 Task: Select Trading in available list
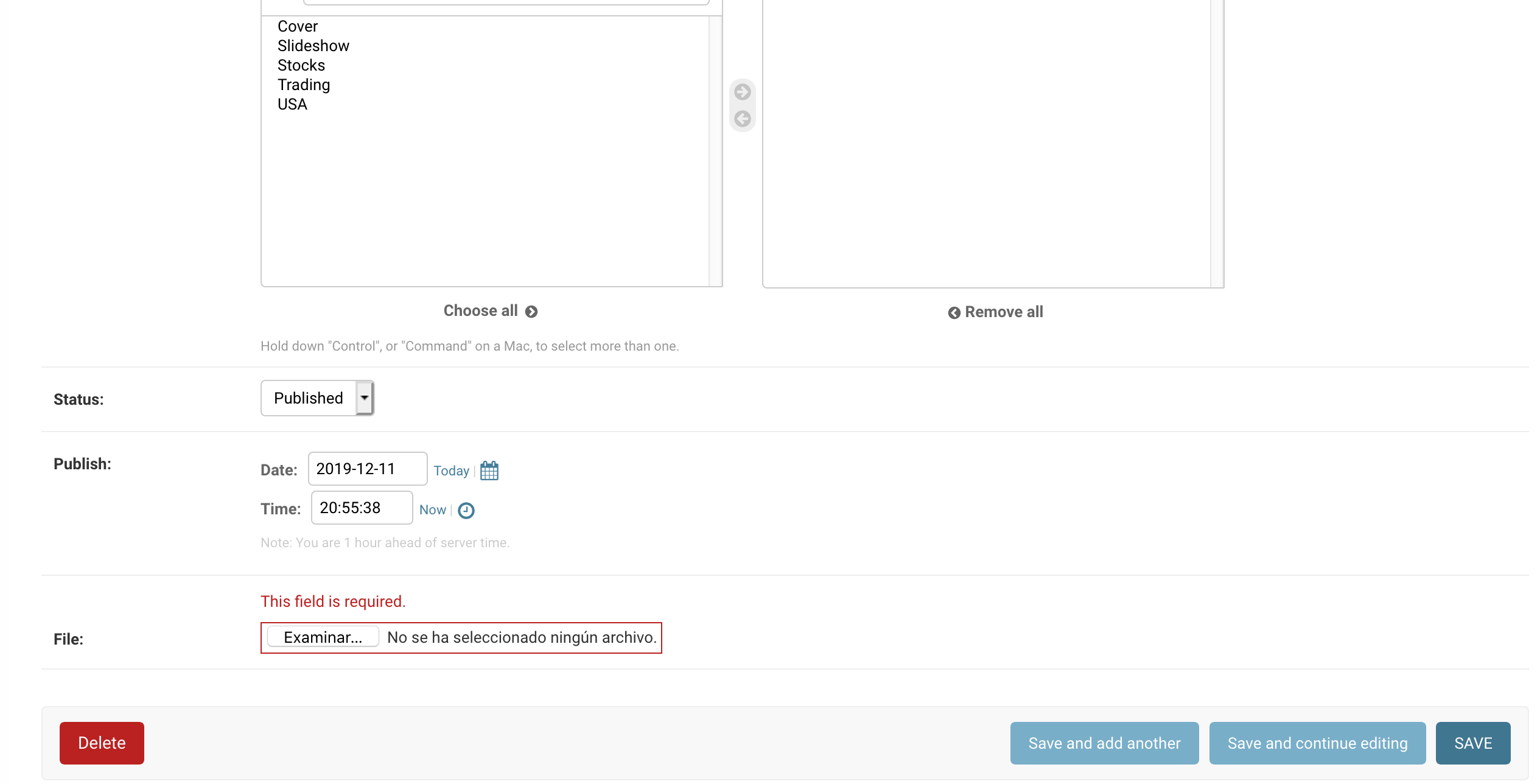click(303, 85)
